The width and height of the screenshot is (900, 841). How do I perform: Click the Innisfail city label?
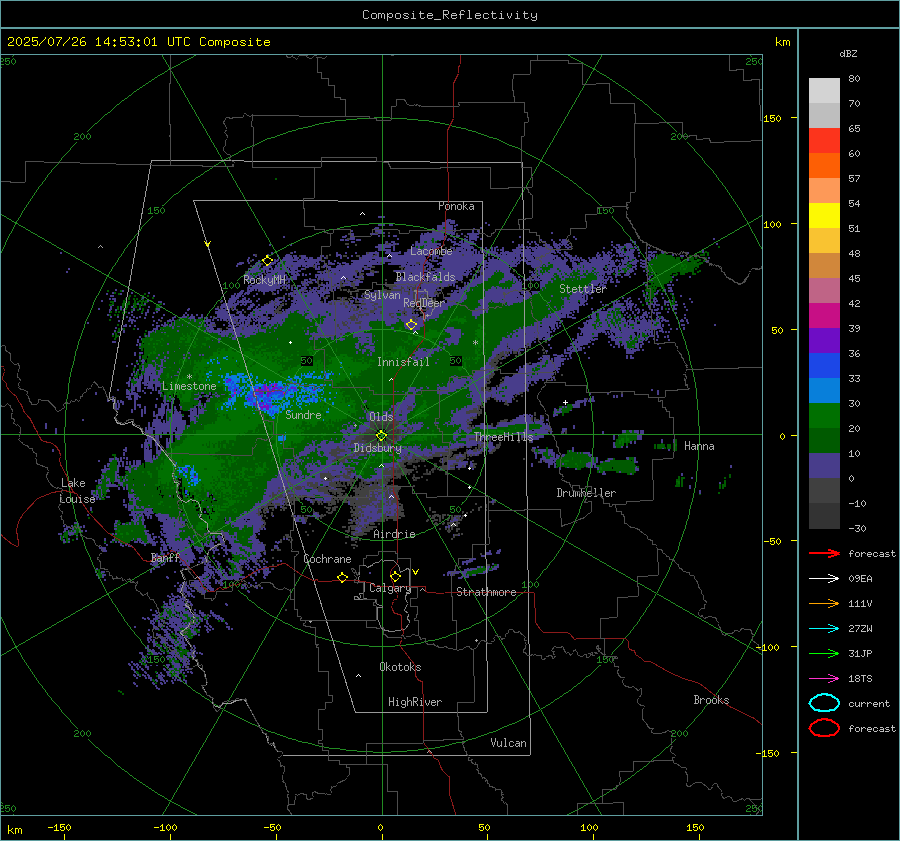coord(403,362)
